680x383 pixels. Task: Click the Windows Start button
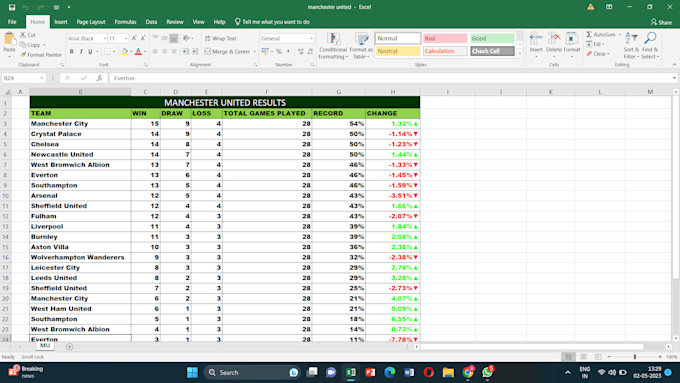pos(192,372)
